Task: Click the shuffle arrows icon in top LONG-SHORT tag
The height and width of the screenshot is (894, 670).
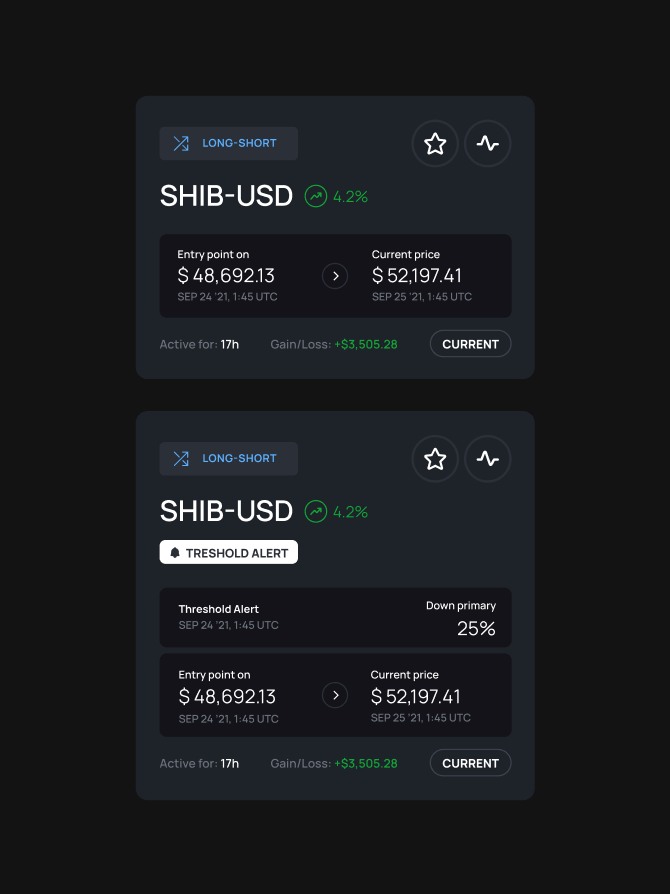Action: [x=181, y=144]
